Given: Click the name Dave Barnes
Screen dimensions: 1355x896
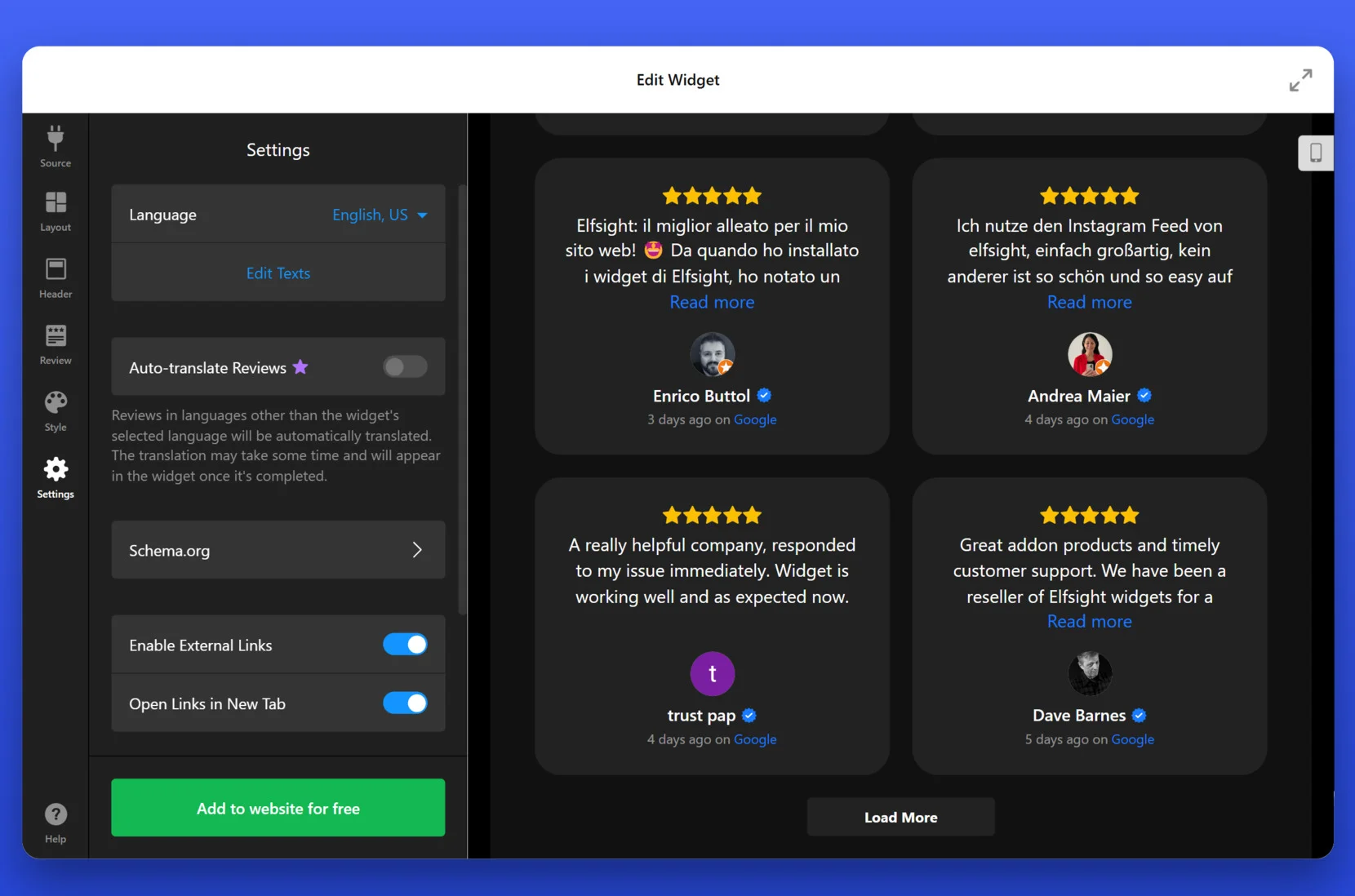Looking at the screenshot, I should click(1079, 716).
